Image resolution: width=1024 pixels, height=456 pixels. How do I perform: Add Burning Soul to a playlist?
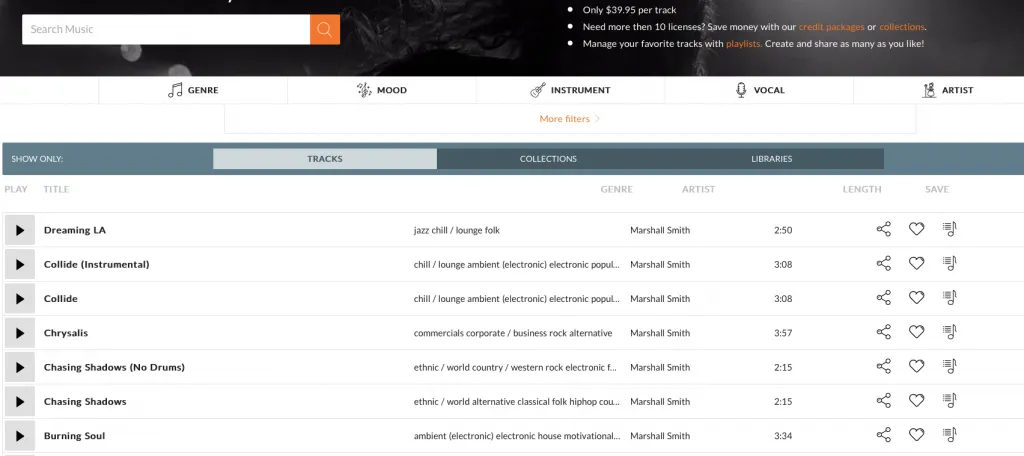950,434
